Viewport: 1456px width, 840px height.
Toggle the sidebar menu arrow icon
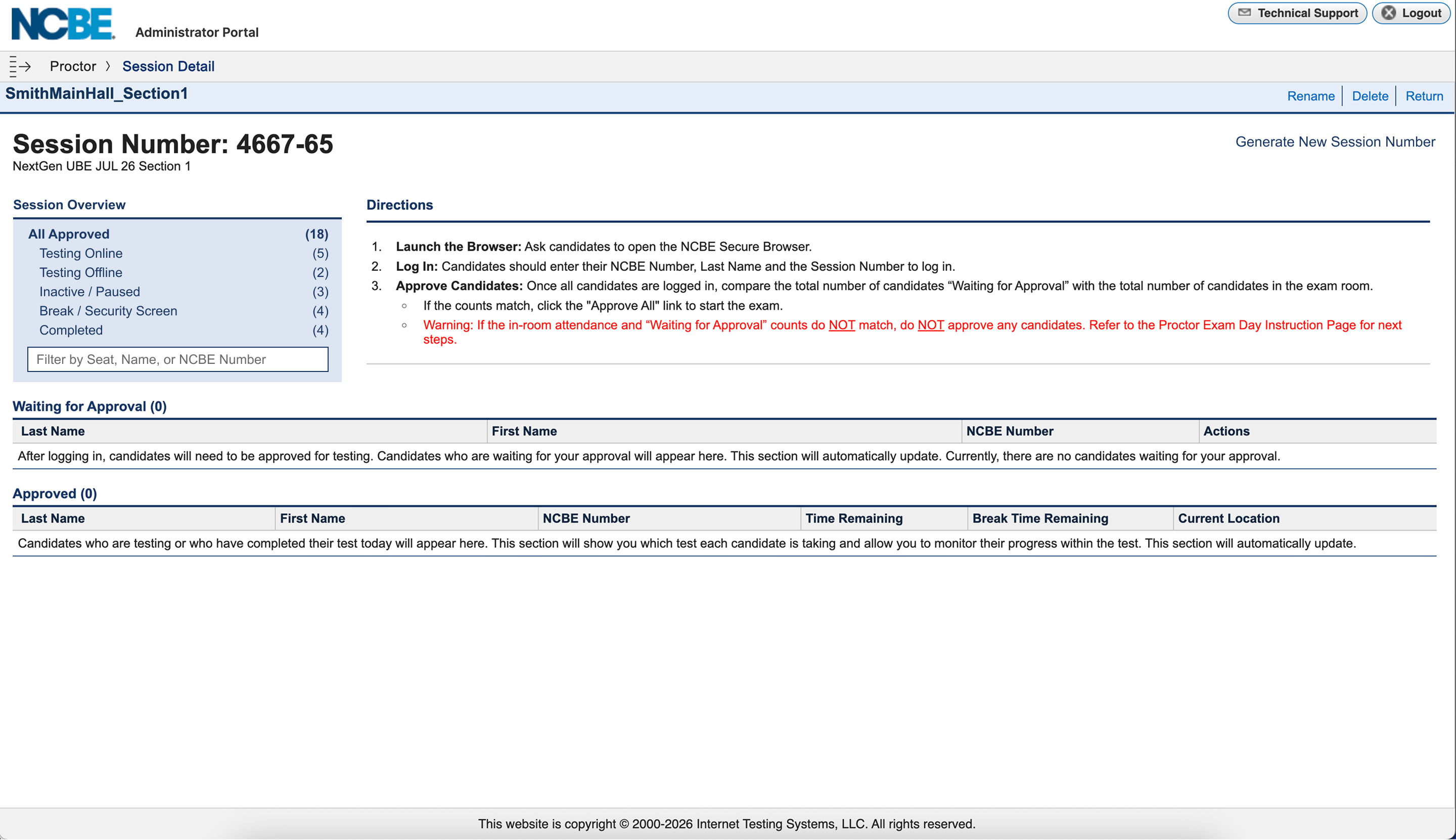click(20, 67)
